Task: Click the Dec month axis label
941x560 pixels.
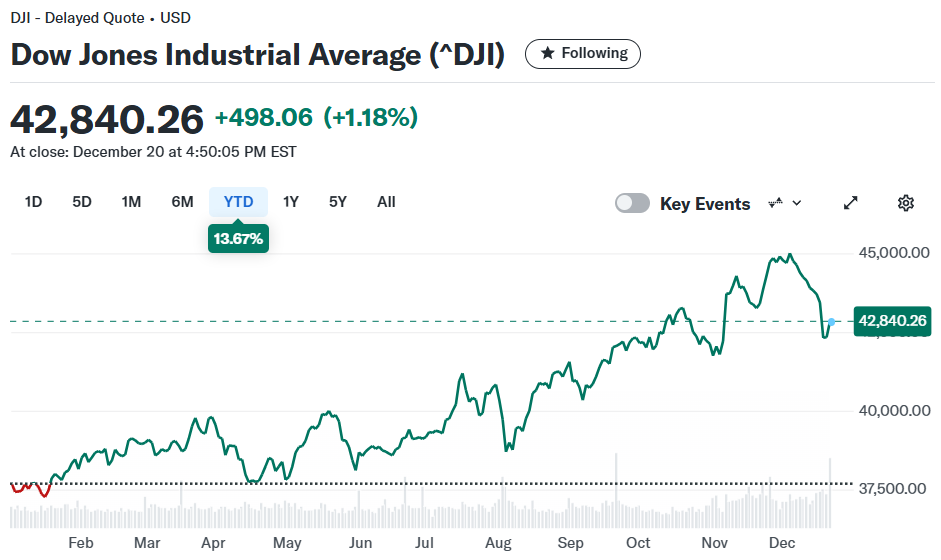Action: (782, 543)
